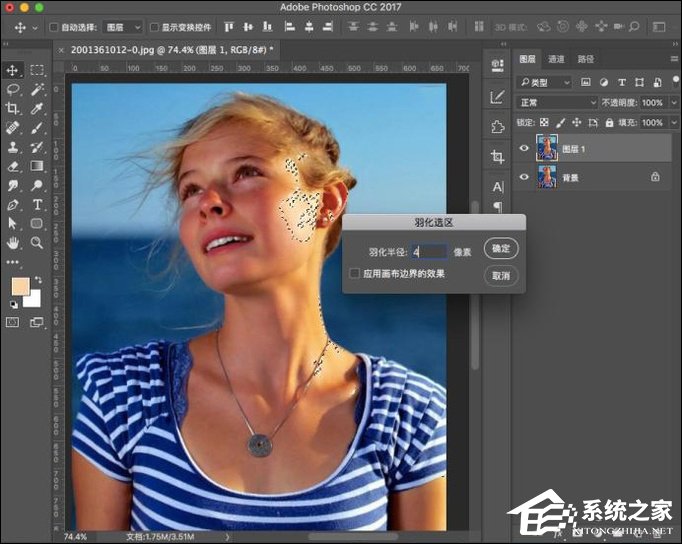Swap foreground and background colors
This screenshot has width=682, height=544.
[38, 280]
